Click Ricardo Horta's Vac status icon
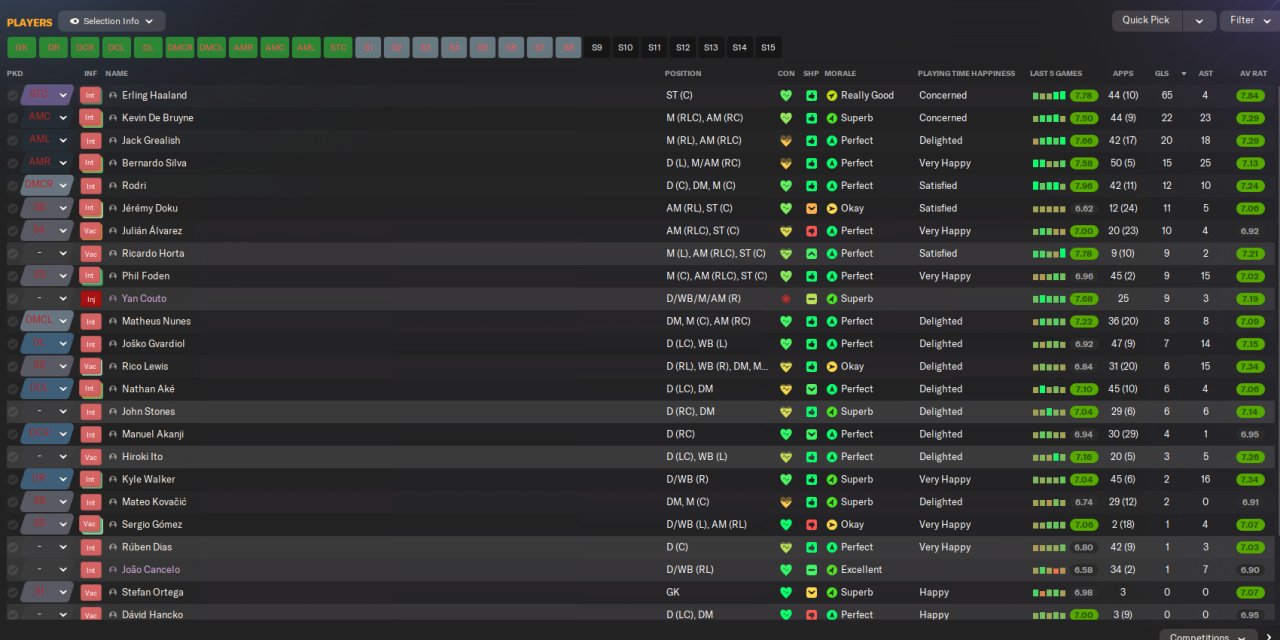 point(91,253)
